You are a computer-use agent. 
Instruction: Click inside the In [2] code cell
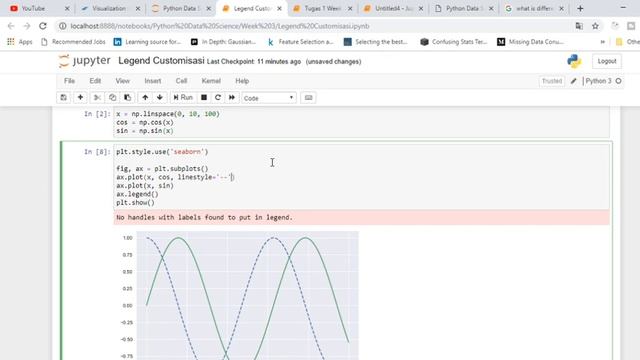click(x=362, y=122)
